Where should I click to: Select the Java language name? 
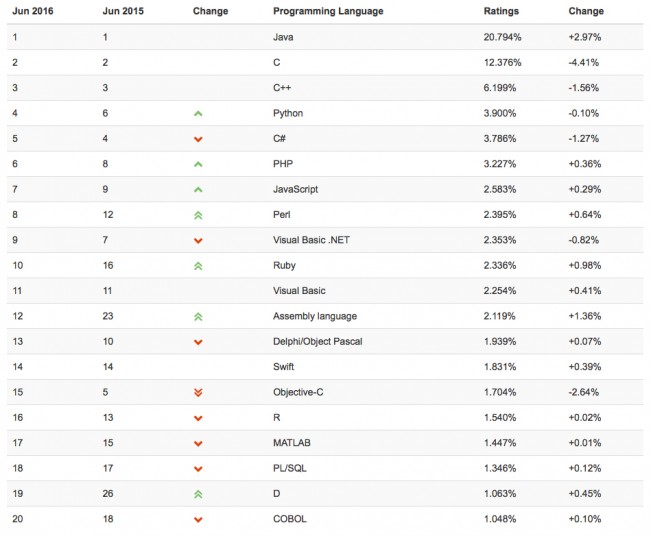[x=283, y=37]
